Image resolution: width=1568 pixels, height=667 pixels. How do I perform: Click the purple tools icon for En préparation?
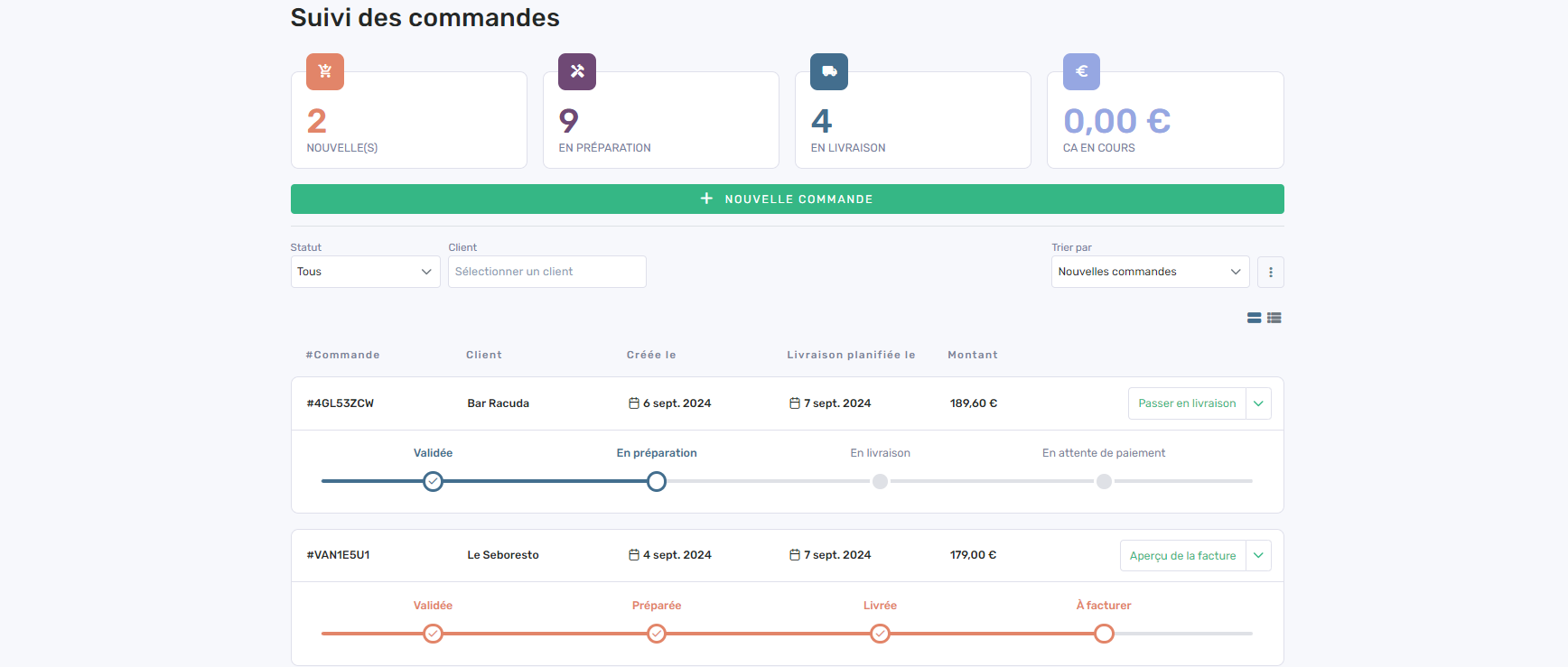click(x=577, y=71)
